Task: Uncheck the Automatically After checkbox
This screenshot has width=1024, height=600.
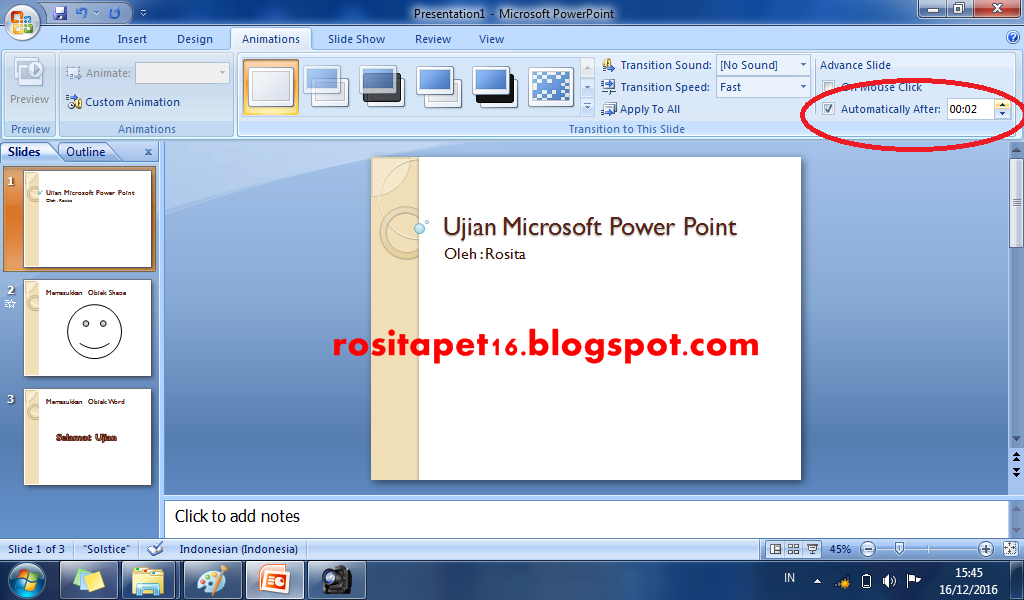Action: click(828, 109)
